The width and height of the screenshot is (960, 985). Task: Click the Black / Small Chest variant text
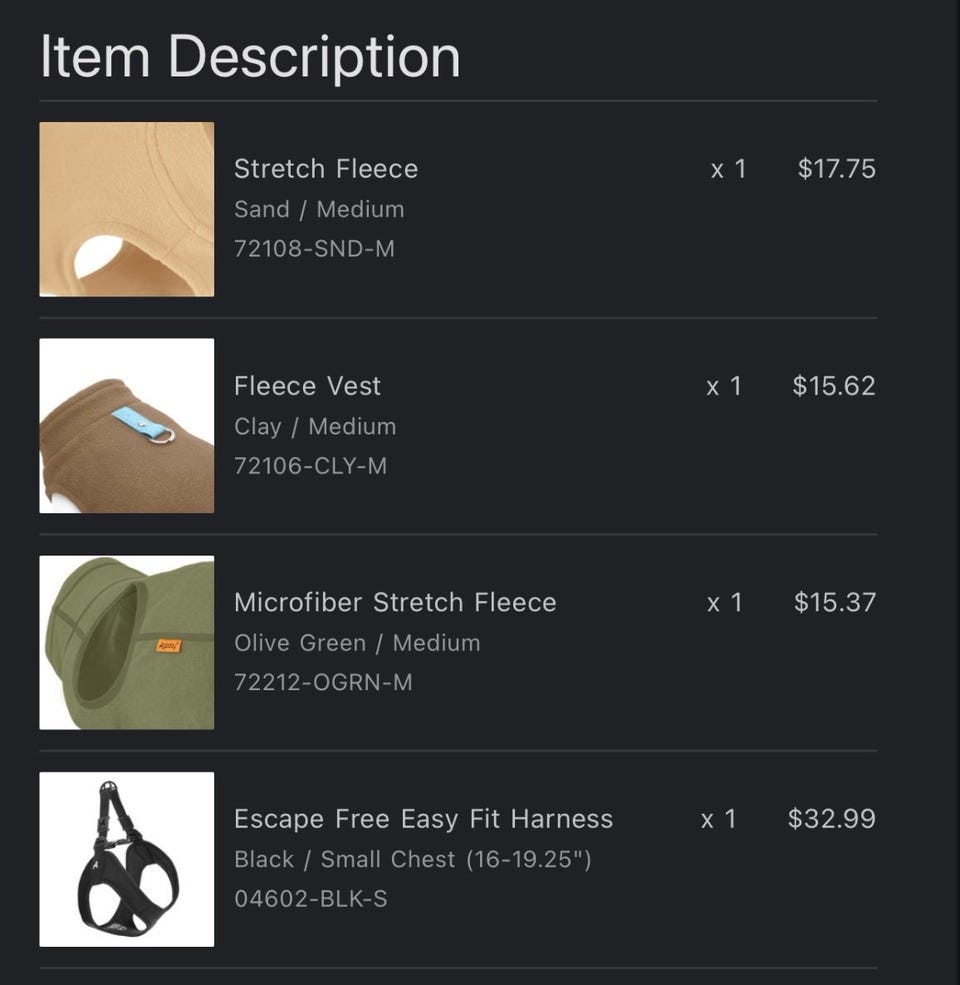[413, 859]
